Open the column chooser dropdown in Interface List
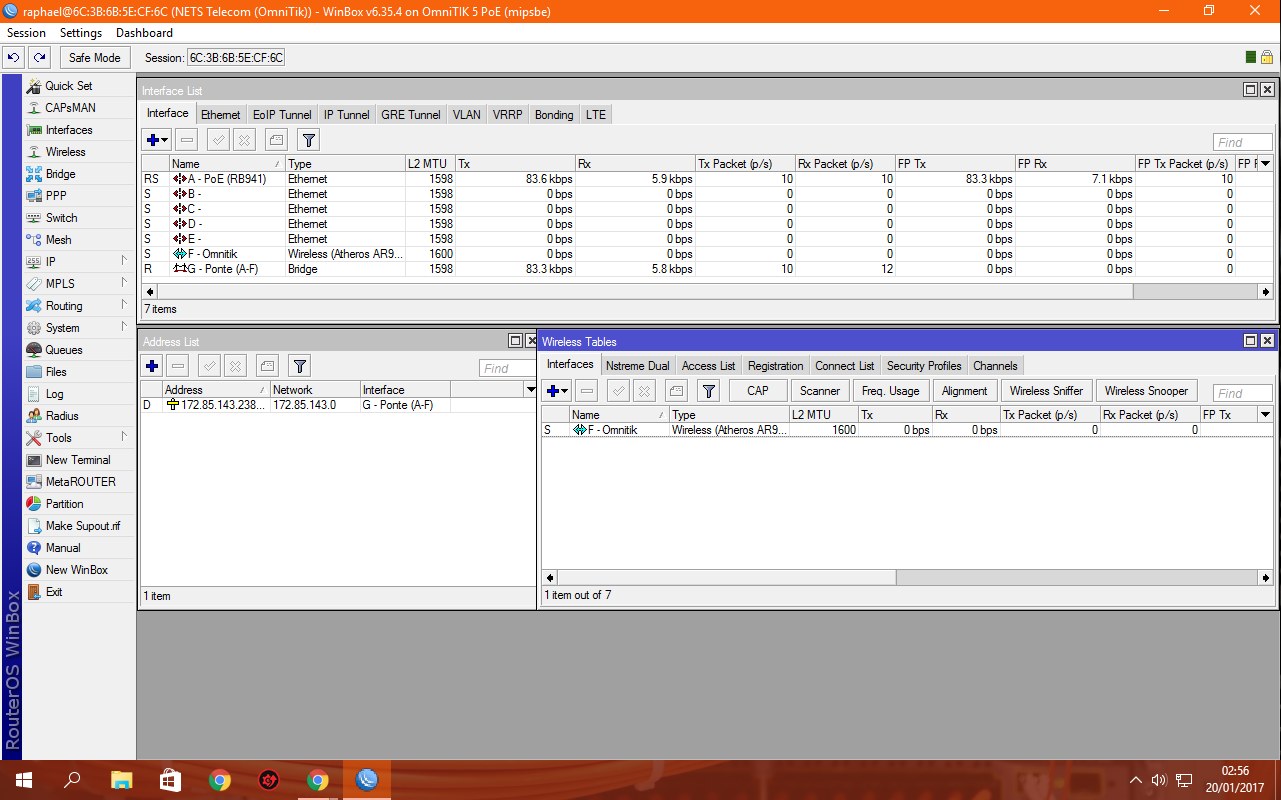1281x800 pixels. point(1266,163)
